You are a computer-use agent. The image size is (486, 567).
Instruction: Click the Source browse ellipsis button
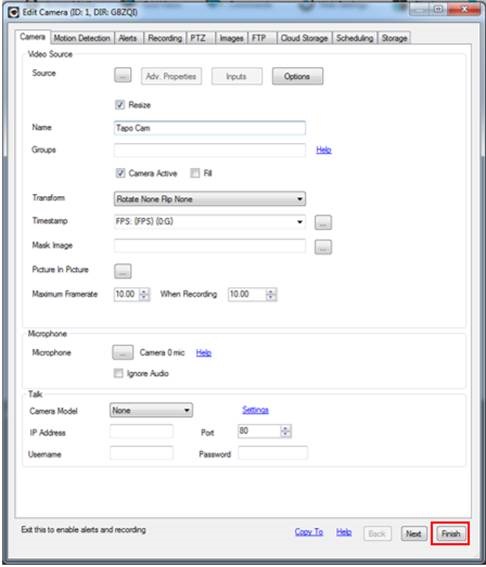123,76
